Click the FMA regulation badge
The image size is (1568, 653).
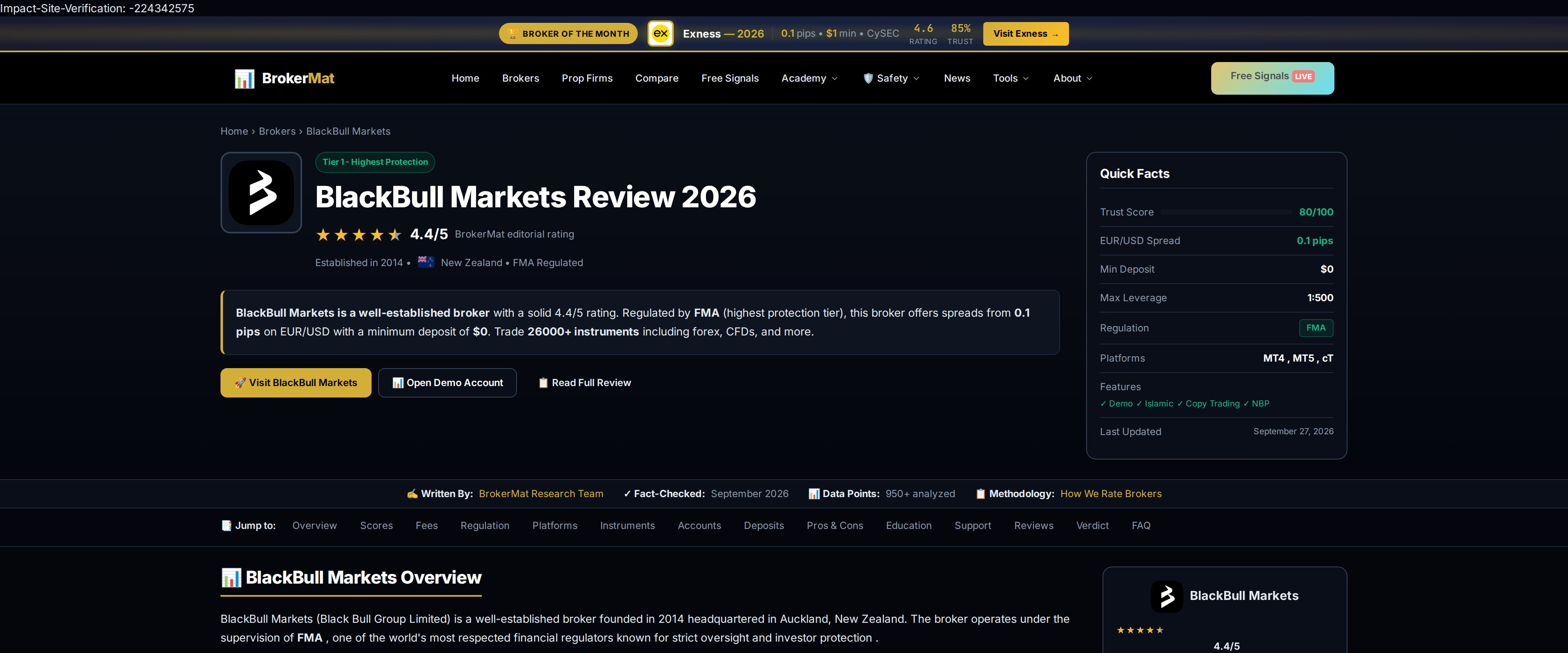click(x=1316, y=328)
